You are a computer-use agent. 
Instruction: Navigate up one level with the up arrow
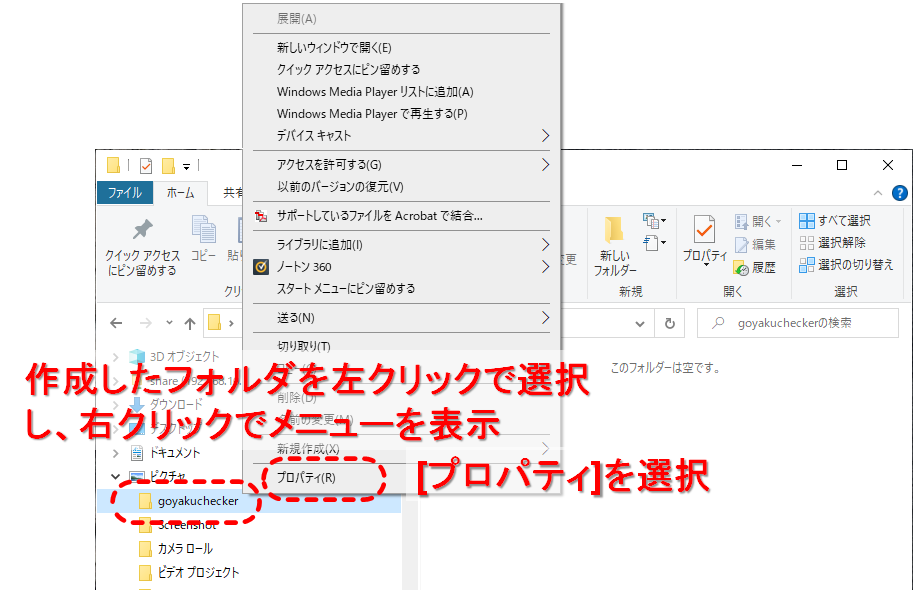[x=189, y=322]
